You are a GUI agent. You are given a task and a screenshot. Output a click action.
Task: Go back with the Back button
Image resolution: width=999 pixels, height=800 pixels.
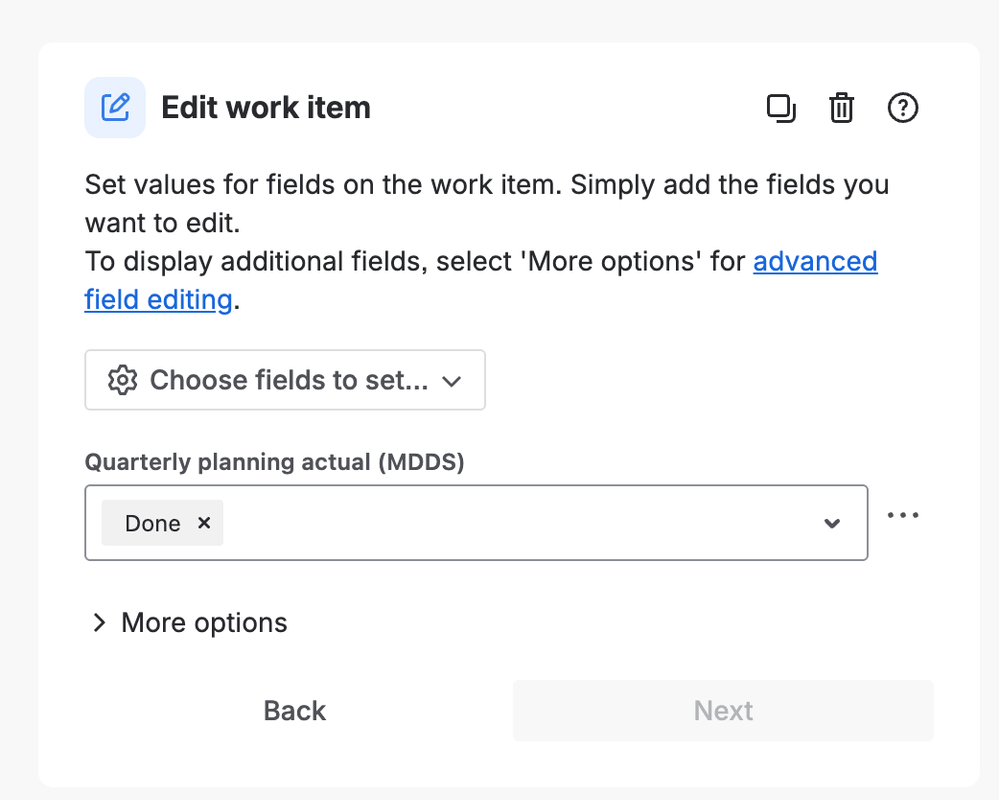click(x=295, y=711)
